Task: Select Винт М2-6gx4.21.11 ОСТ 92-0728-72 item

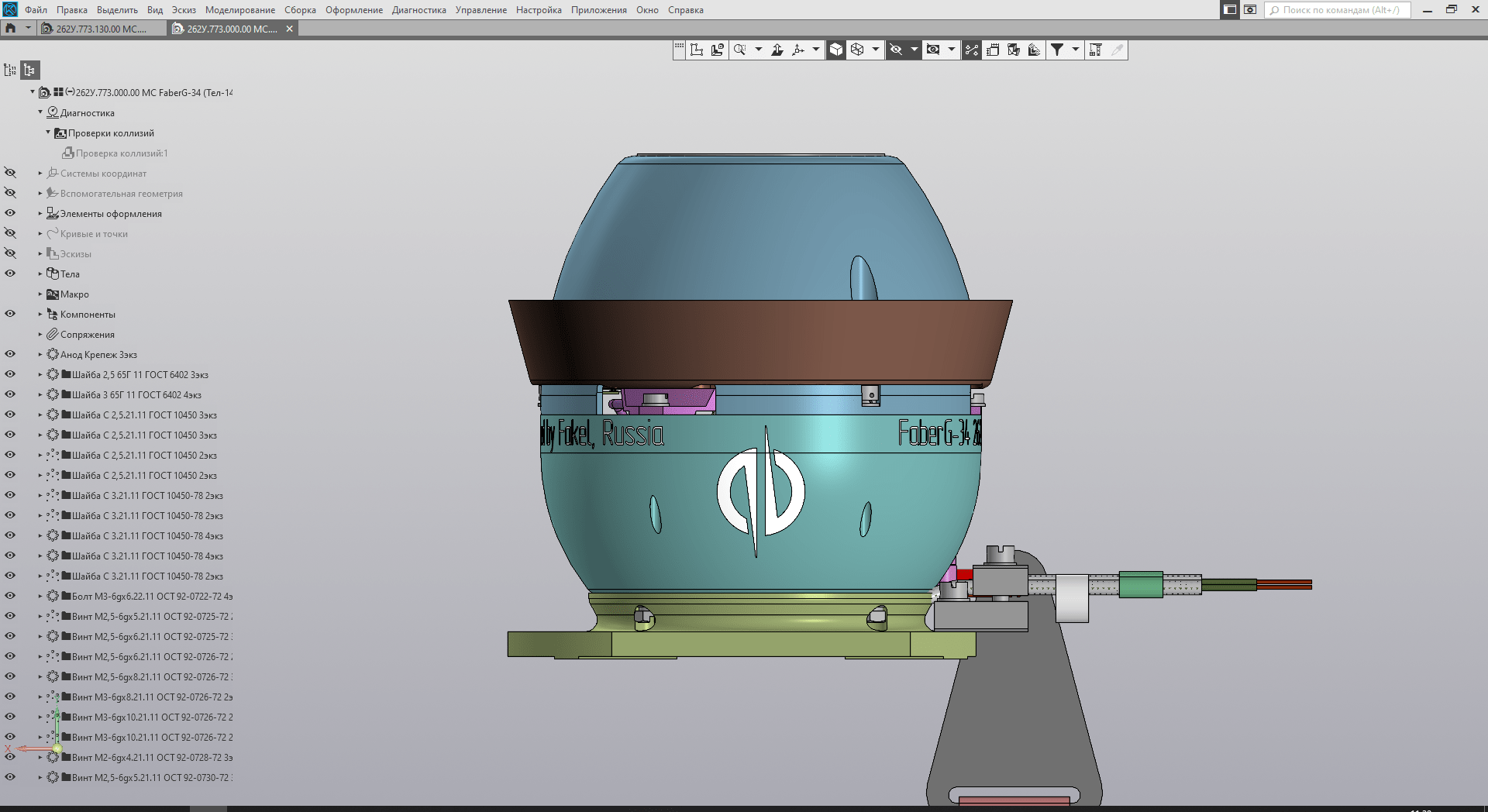Action: [152, 757]
